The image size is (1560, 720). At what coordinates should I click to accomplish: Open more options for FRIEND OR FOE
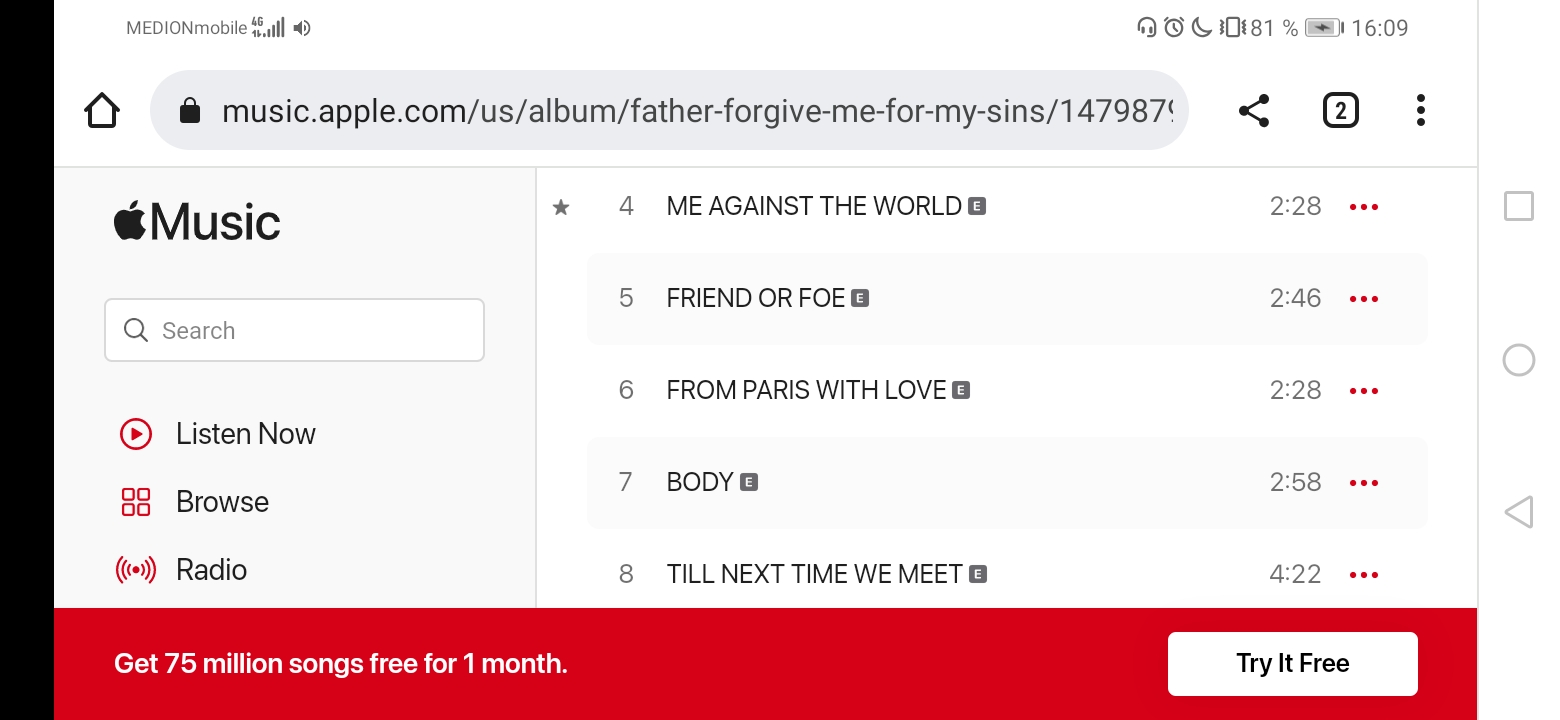(x=1364, y=299)
